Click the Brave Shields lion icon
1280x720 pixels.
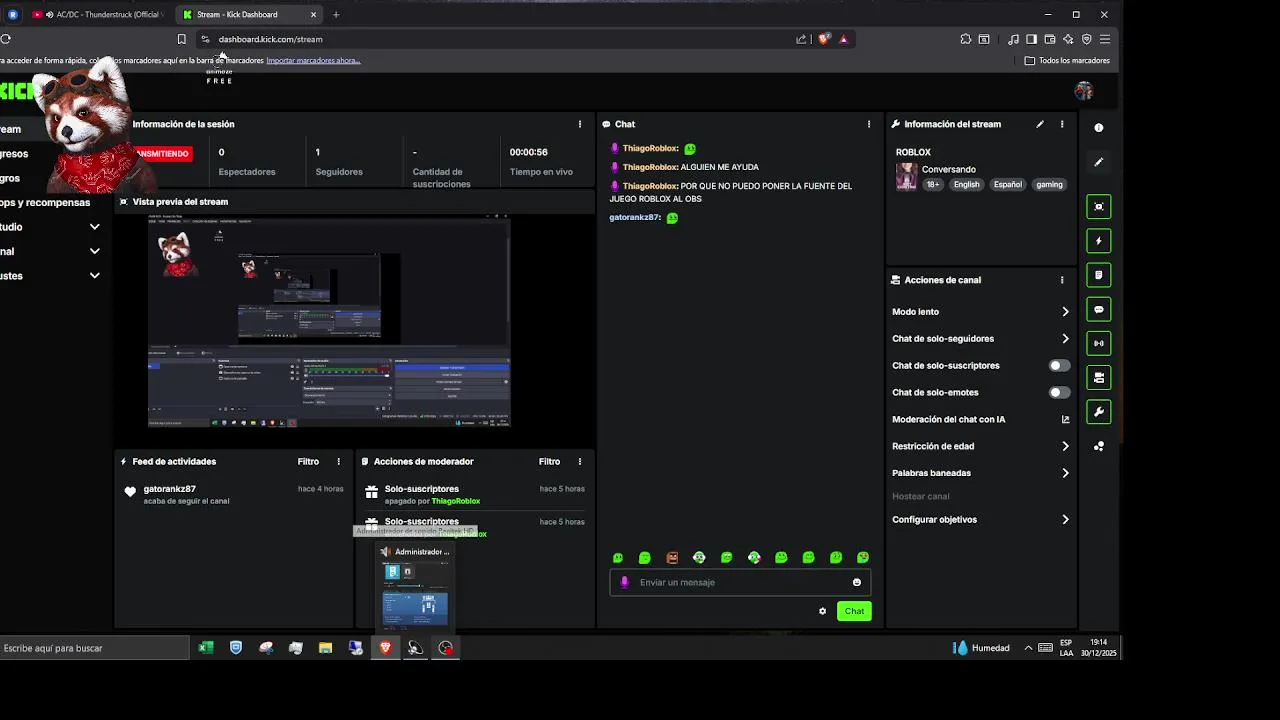pos(824,39)
